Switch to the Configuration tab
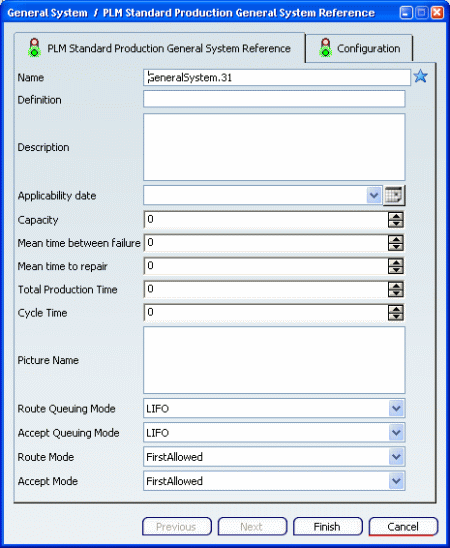The width and height of the screenshot is (450, 548). point(359,48)
